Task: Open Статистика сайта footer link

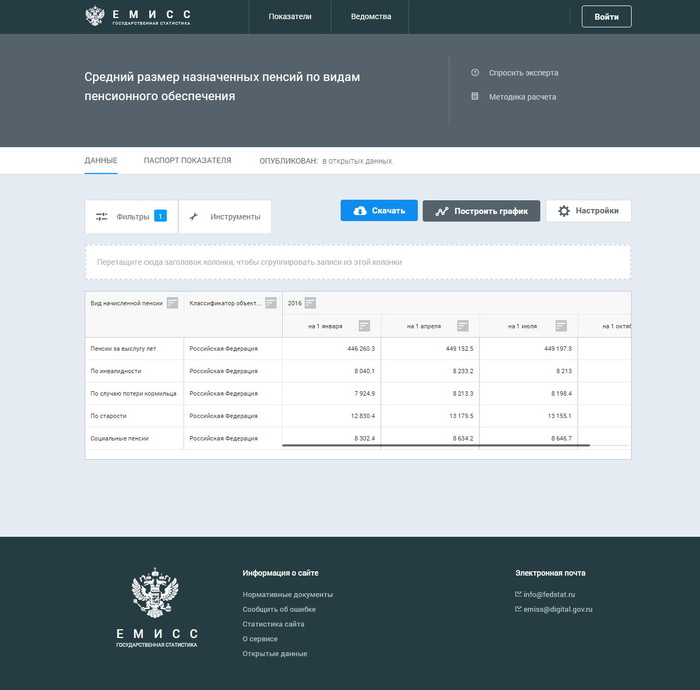Action: pyautogui.click(x=273, y=624)
